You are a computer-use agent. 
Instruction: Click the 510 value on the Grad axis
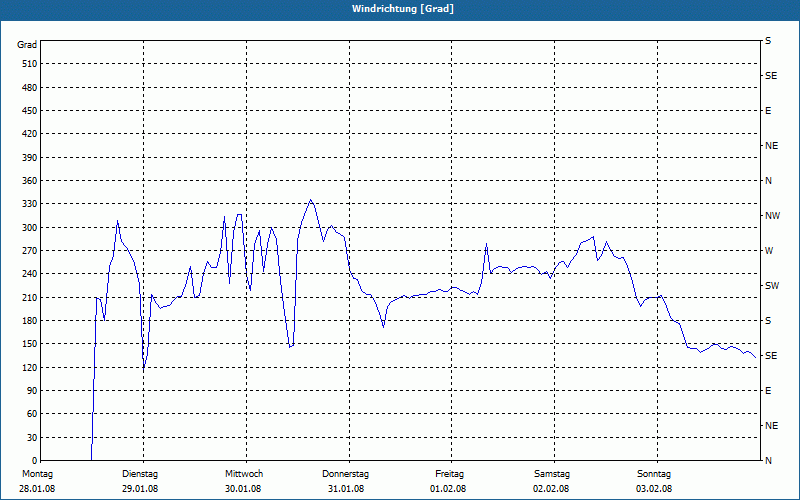30,64
